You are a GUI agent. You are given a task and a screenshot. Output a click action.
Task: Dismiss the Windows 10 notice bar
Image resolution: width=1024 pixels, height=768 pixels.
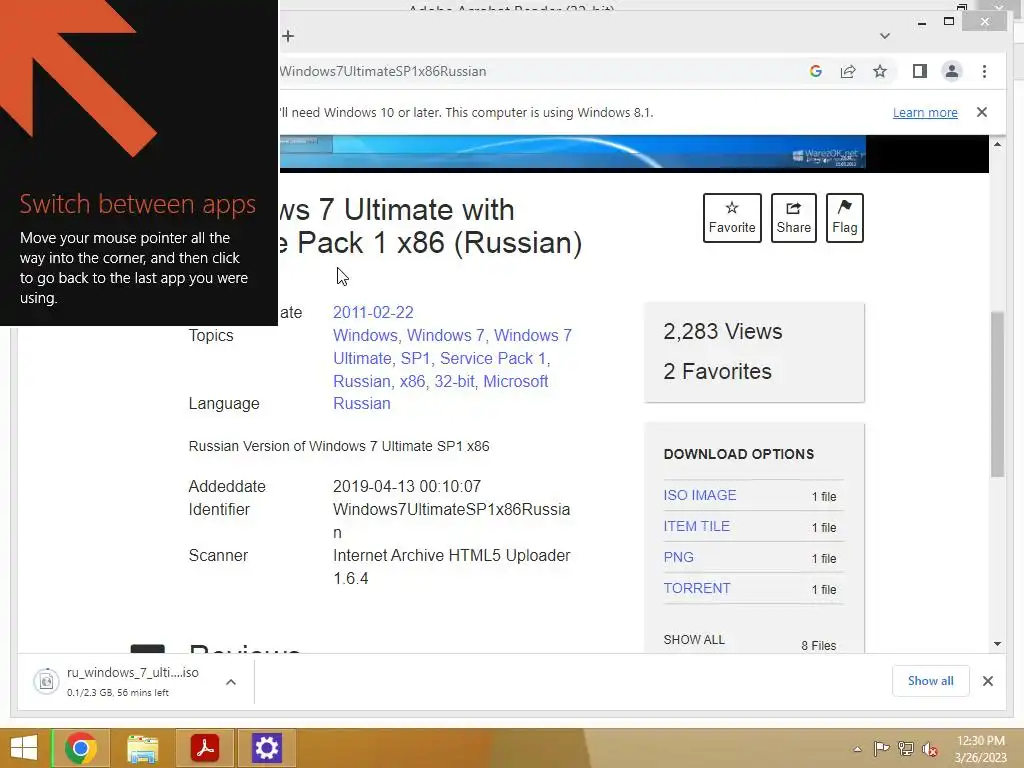coord(982,112)
